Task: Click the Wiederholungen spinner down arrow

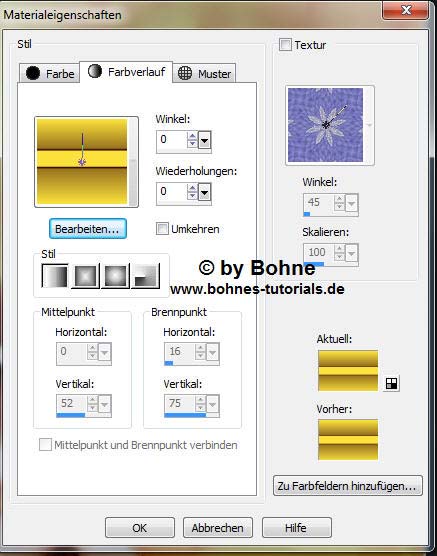Action: tap(193, 196)
